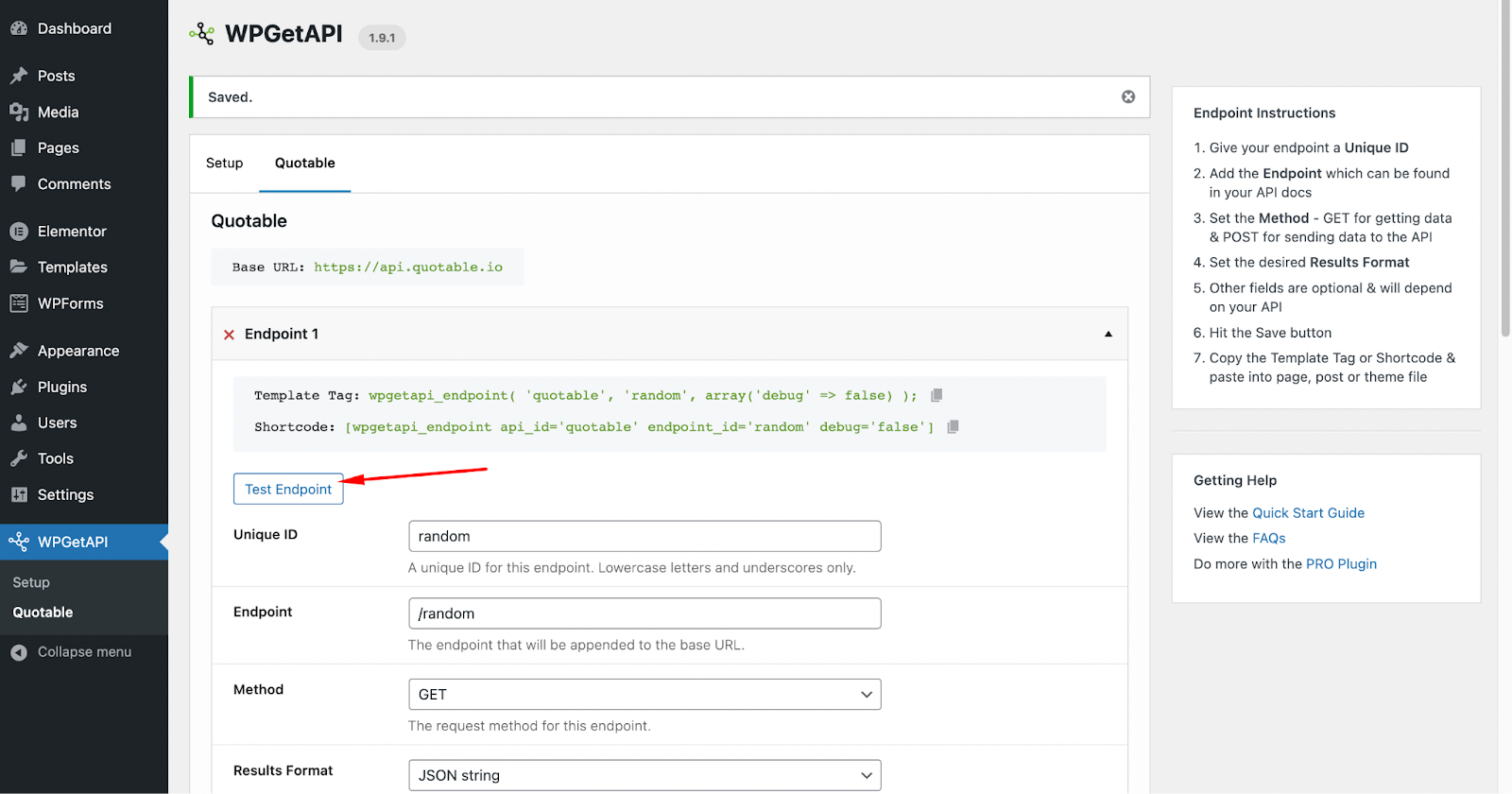Click the WPForms icon in sidebar
1512x794 pixels.
(19, 302)
